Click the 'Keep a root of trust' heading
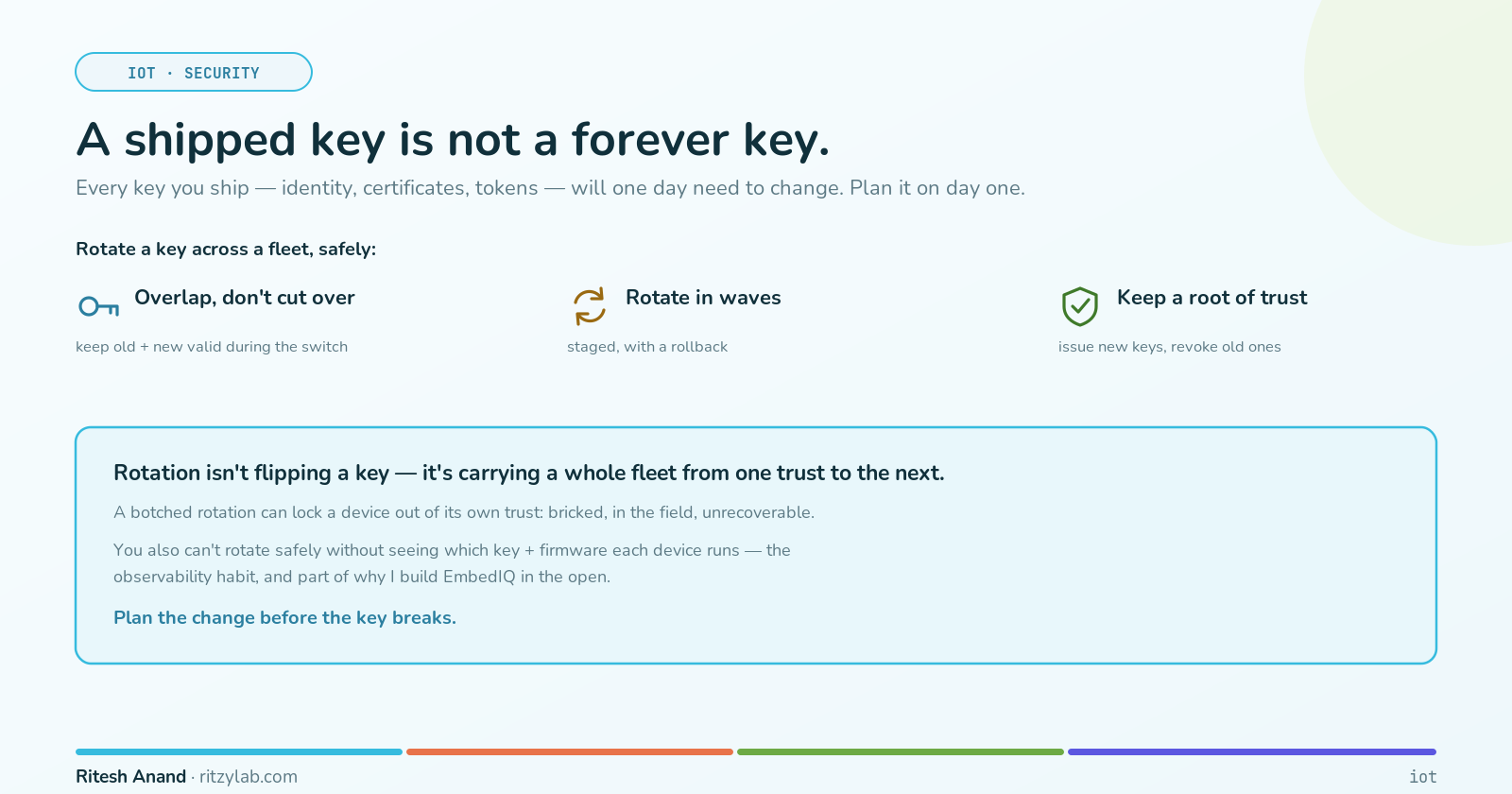The image size is (1512, 794). pyautogui.click(x=1212, y=298)
